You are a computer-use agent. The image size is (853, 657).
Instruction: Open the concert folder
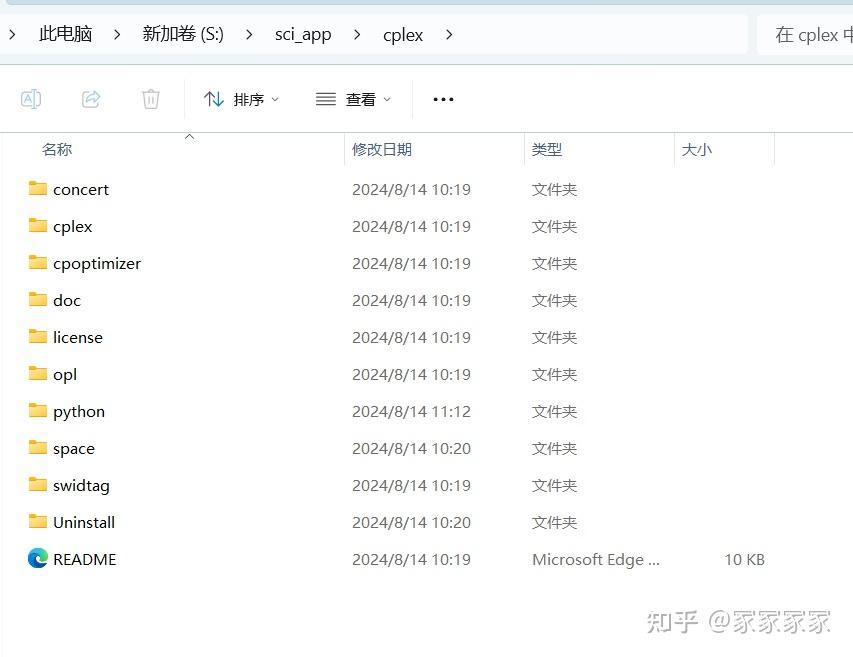pyautogui.click(x=81, y=189)
